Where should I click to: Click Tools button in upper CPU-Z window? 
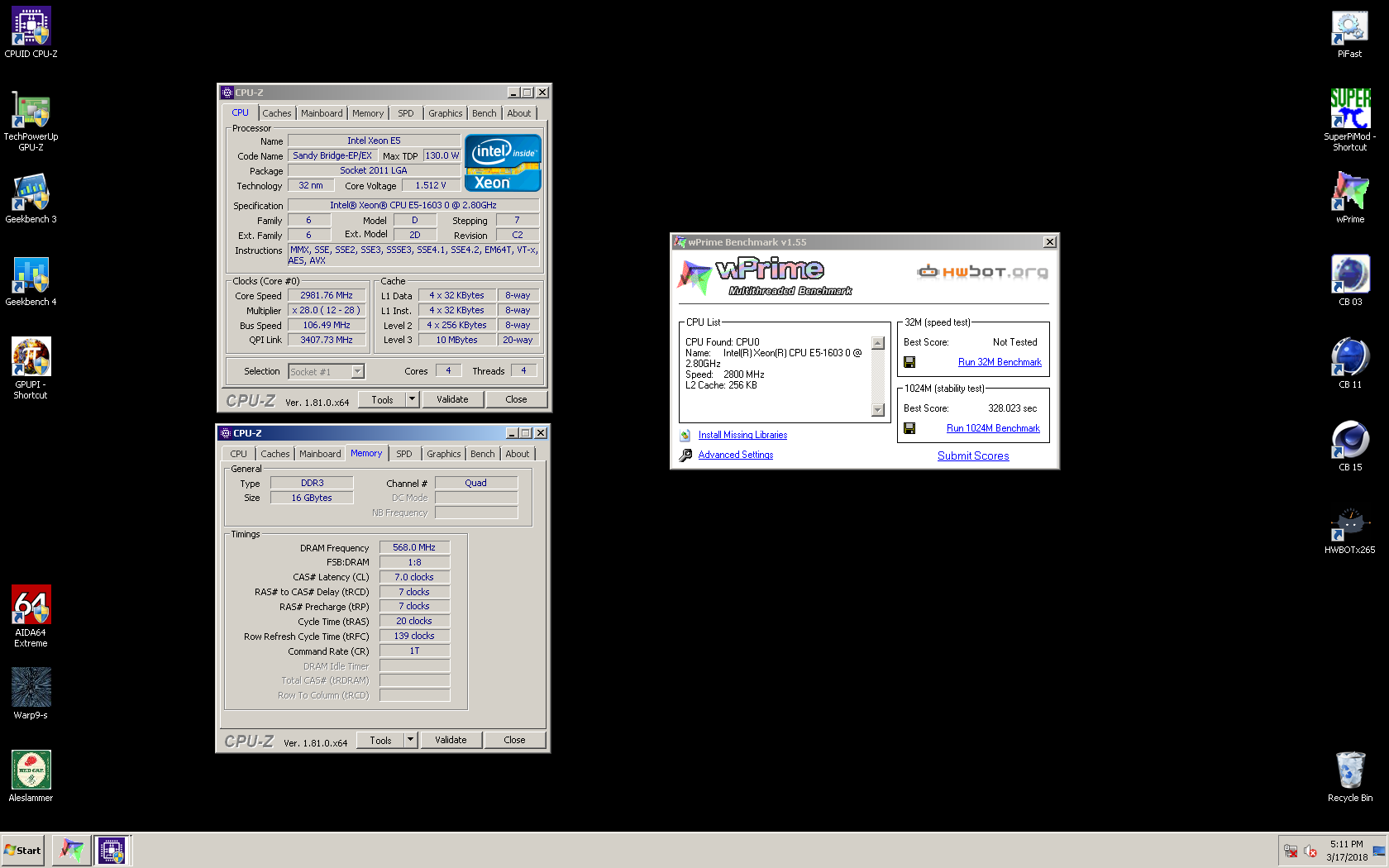click(x=382, y=399)
